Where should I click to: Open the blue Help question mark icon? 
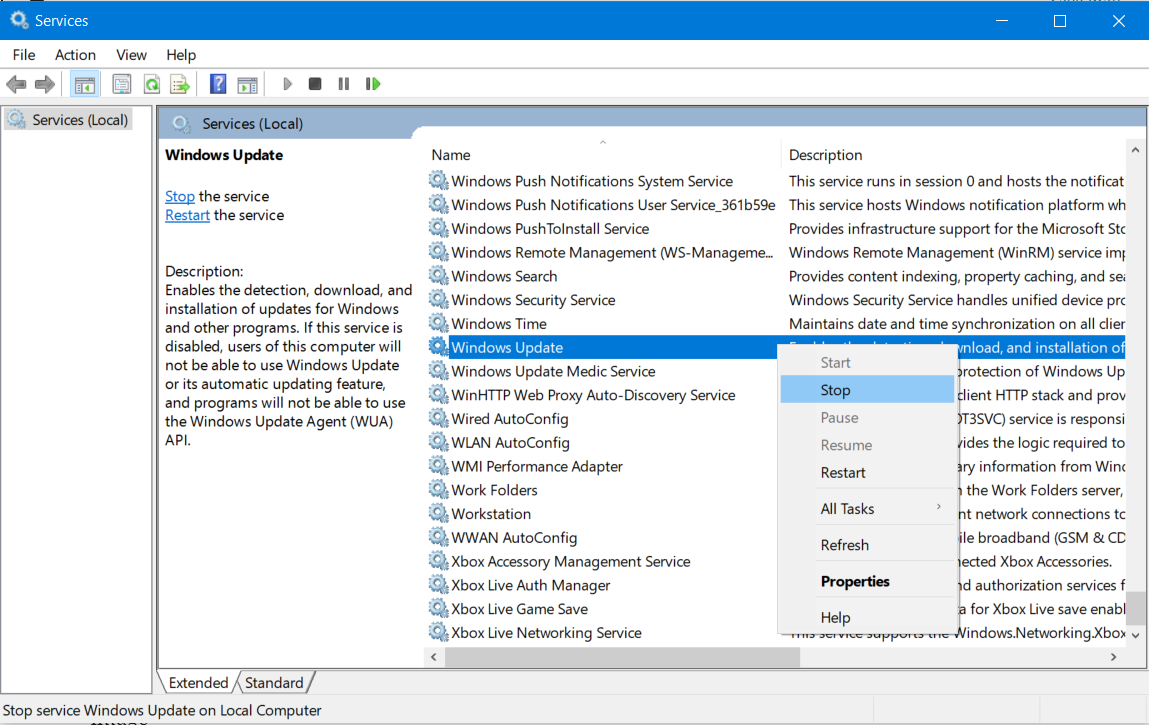pyautogui.click(x=218, y=84)
